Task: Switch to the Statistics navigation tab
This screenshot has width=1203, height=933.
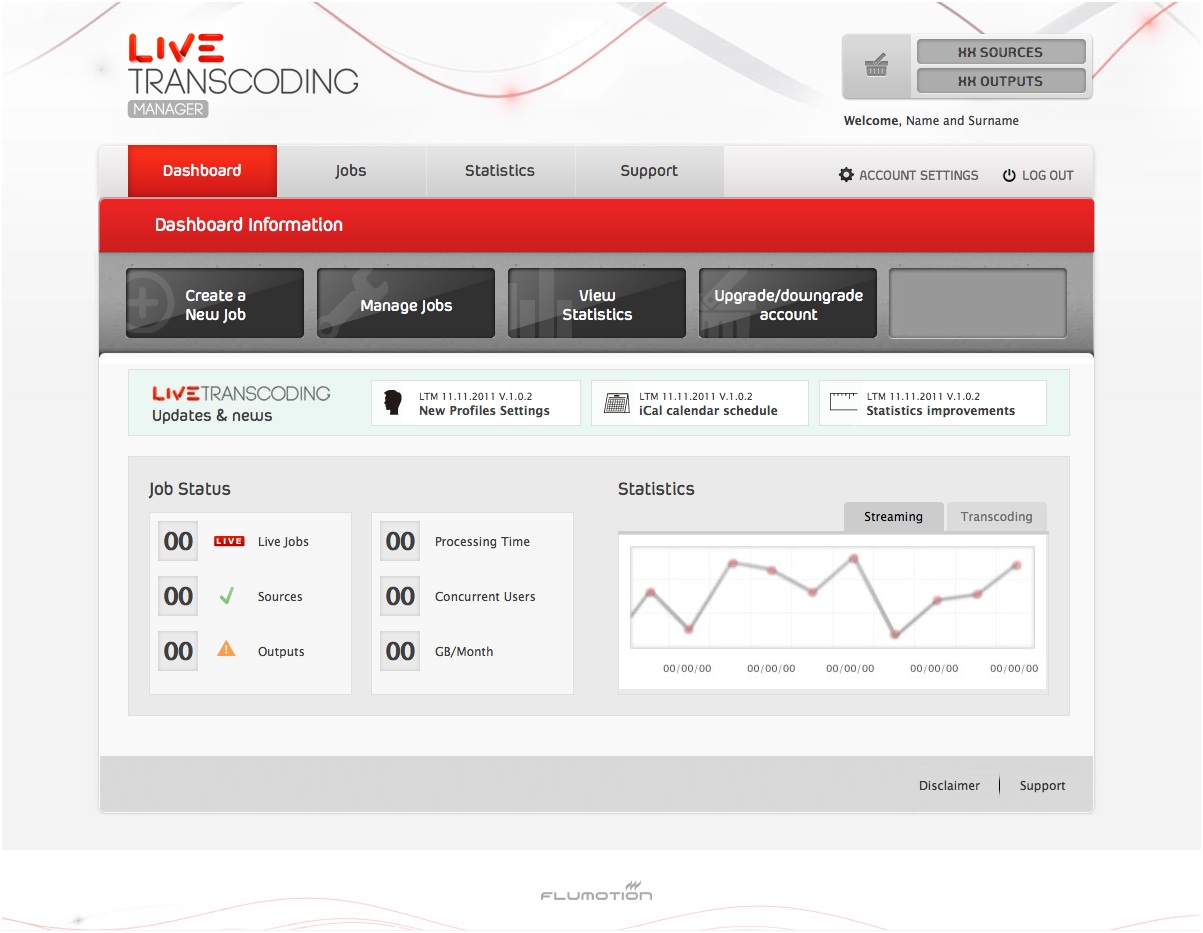Action: click(500, 171)
